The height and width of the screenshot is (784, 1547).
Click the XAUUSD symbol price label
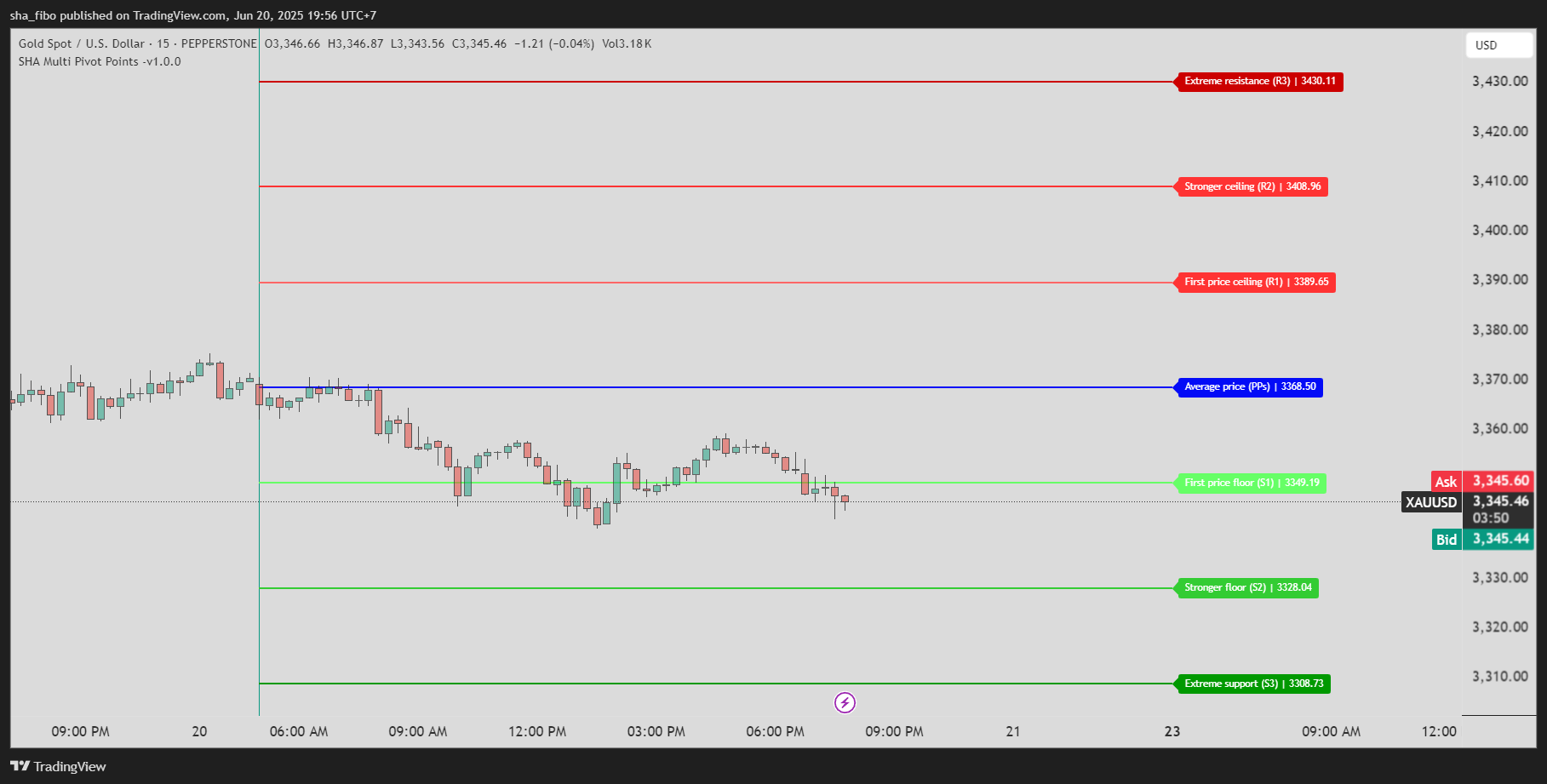point(1431,502)
